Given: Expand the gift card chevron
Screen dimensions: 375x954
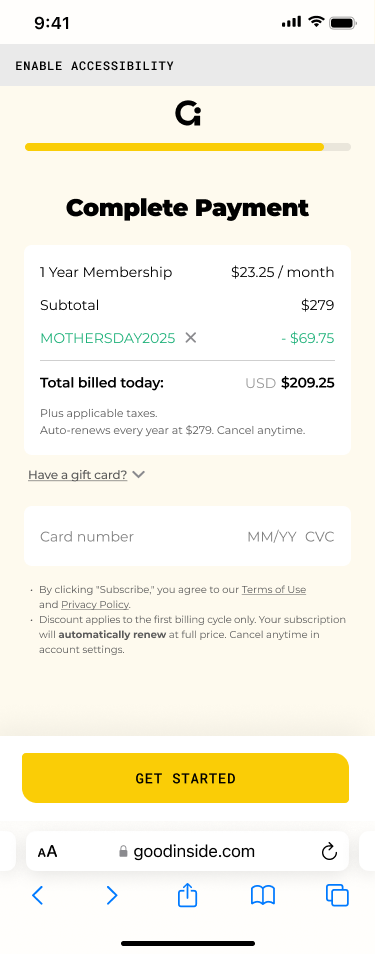Looking at the screenshot, I should [x=139, y=475].
